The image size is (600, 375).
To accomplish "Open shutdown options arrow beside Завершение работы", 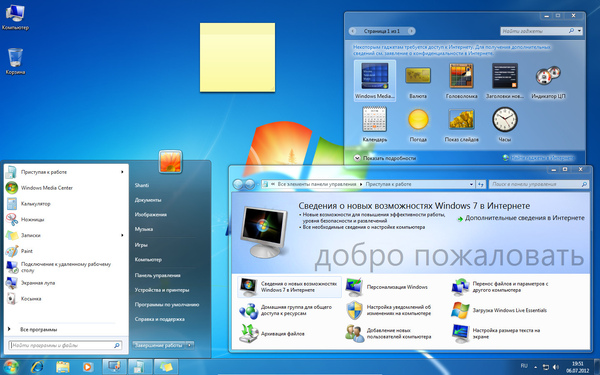I will click(189, 345).
